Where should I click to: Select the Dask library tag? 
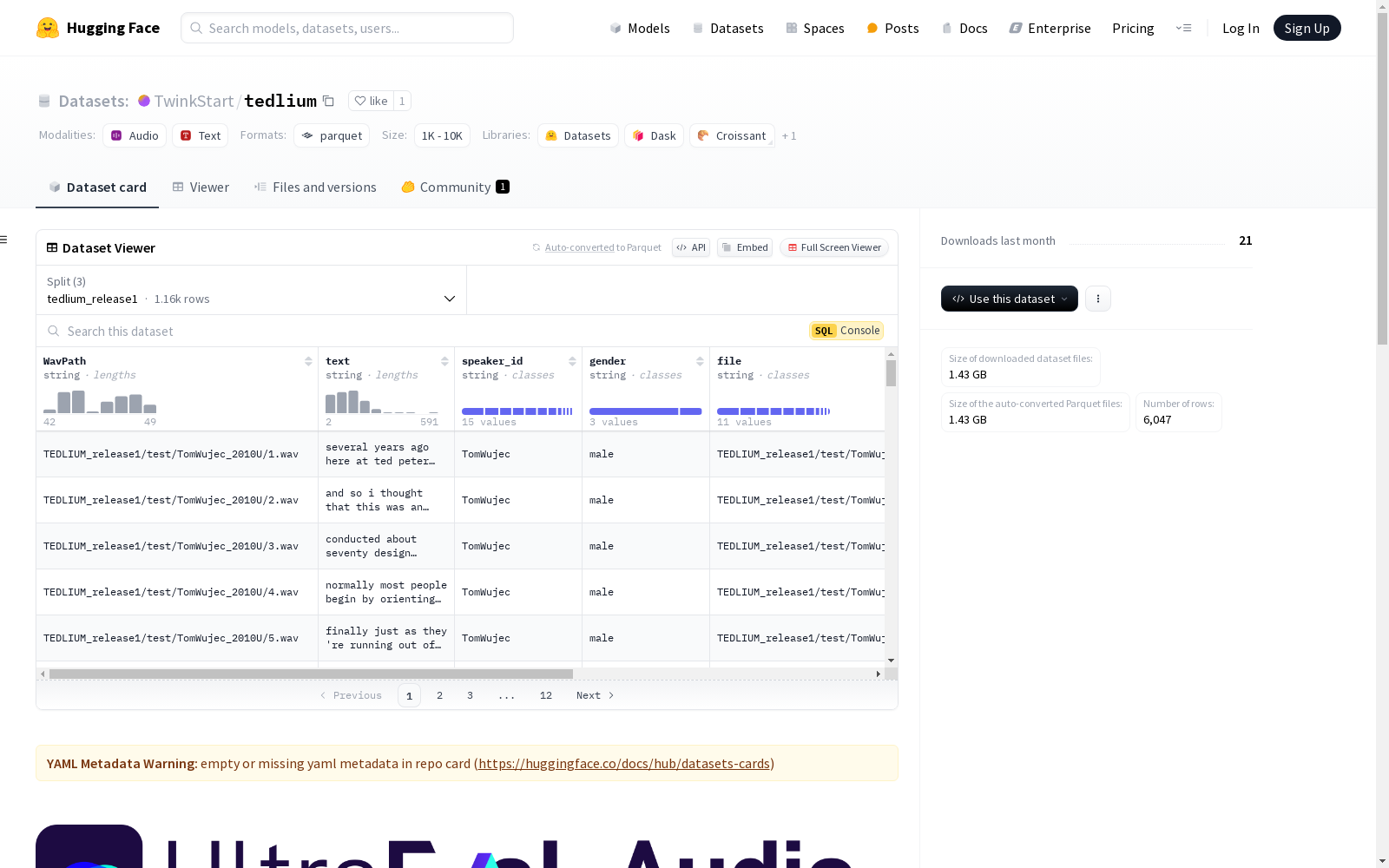[654, 135]
